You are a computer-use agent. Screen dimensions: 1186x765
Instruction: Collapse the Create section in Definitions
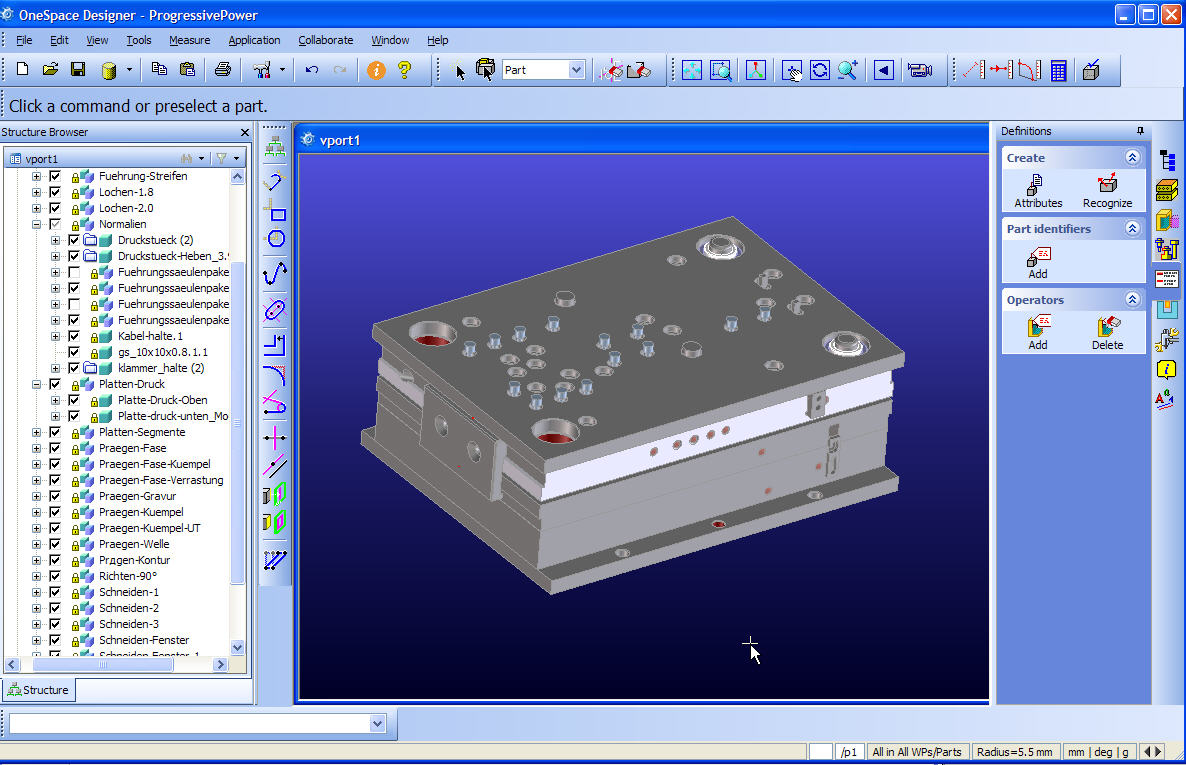point(1132,157)
